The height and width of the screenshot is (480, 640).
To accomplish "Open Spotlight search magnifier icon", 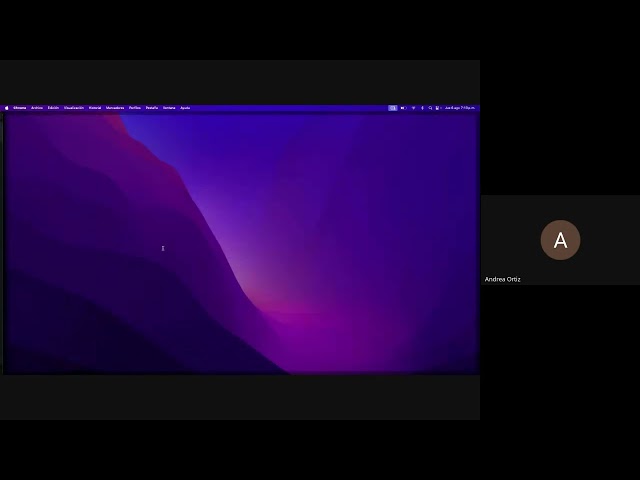I will [430, 108].
